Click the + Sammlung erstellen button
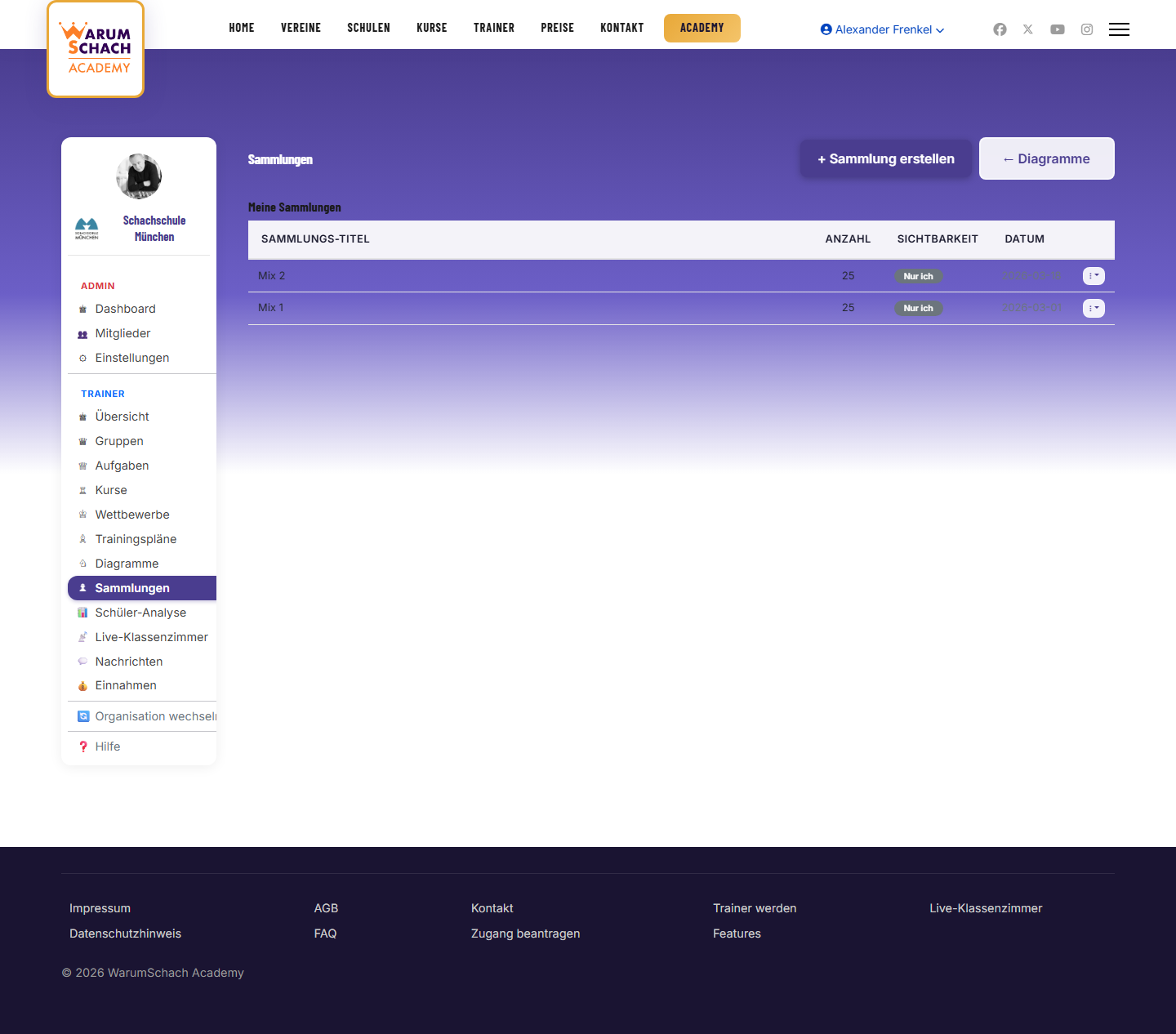The image size is (1176, 1034). pos(886,158)
